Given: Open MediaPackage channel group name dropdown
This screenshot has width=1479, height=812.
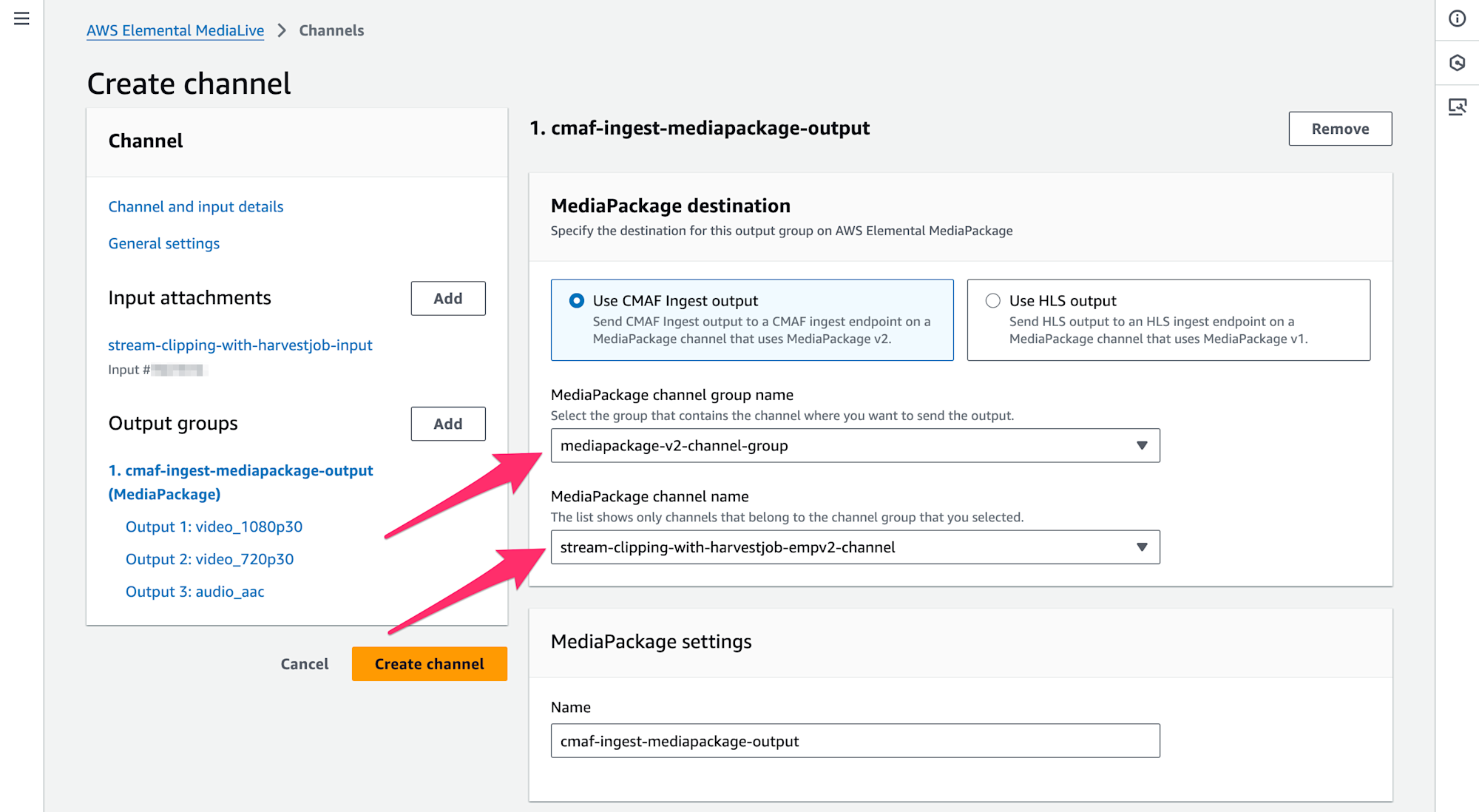Looking at the screenshot, I should 855,445.
